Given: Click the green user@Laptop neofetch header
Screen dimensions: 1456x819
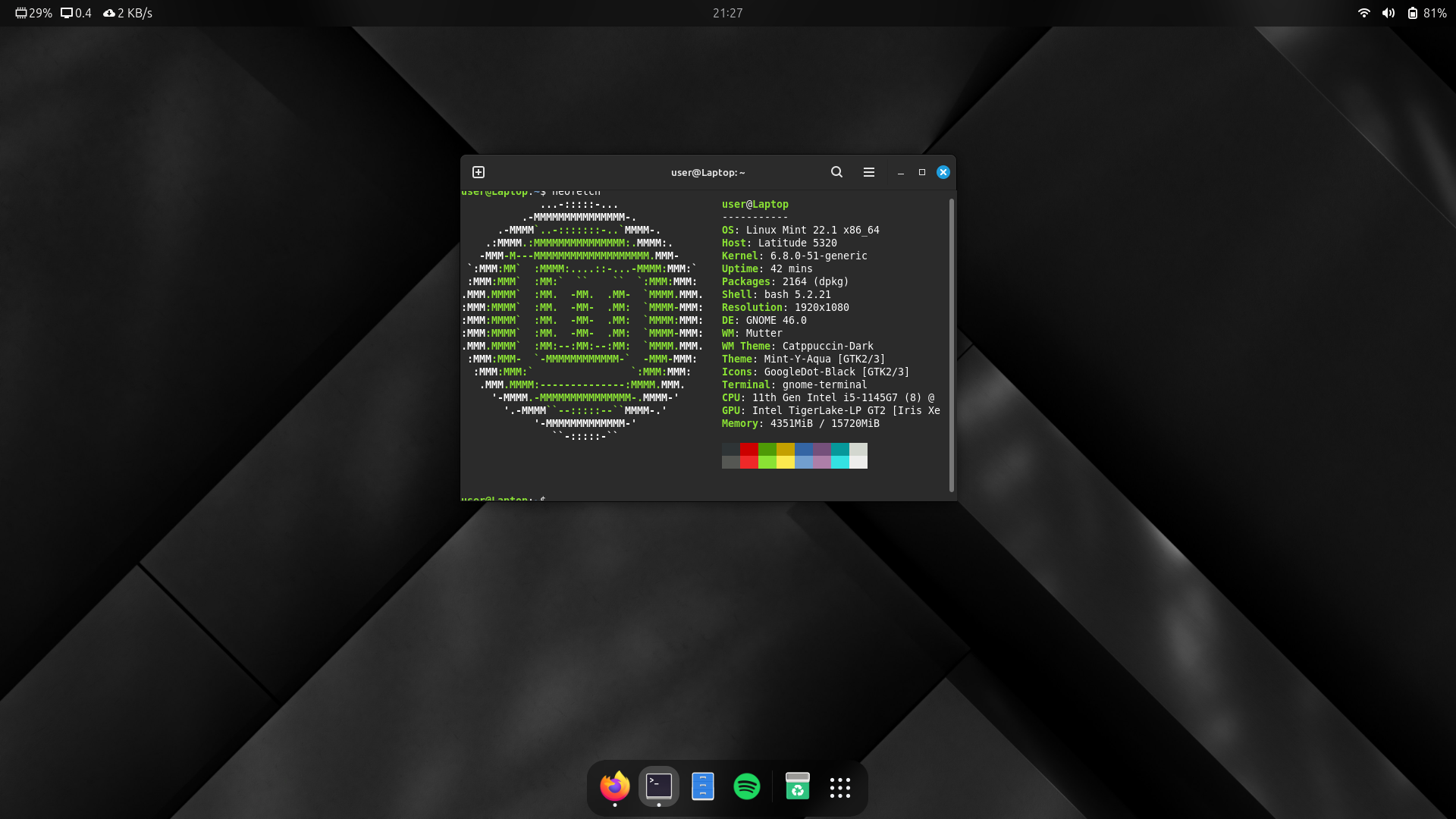Looking at the screenshot, I should [x=755, y=204].
